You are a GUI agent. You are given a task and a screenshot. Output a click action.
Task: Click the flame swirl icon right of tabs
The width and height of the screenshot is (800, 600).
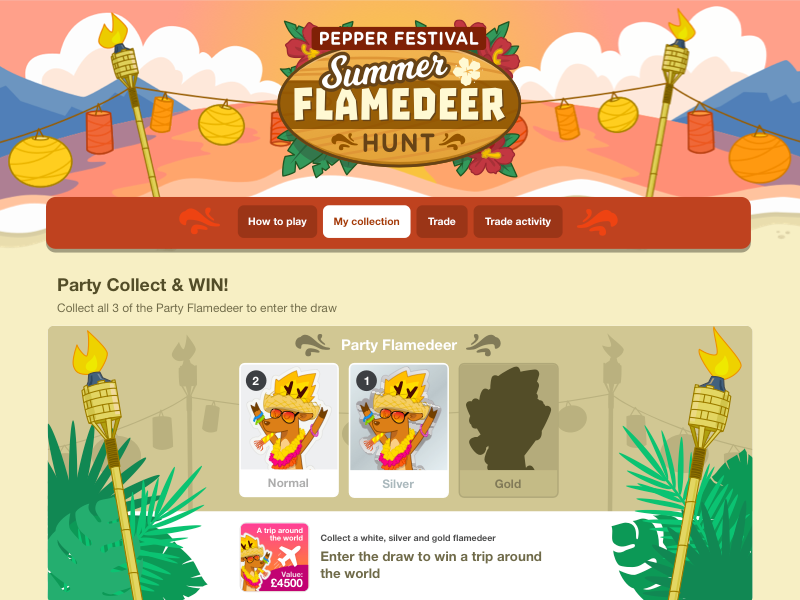pyautogui.click(x=597, y=220)
